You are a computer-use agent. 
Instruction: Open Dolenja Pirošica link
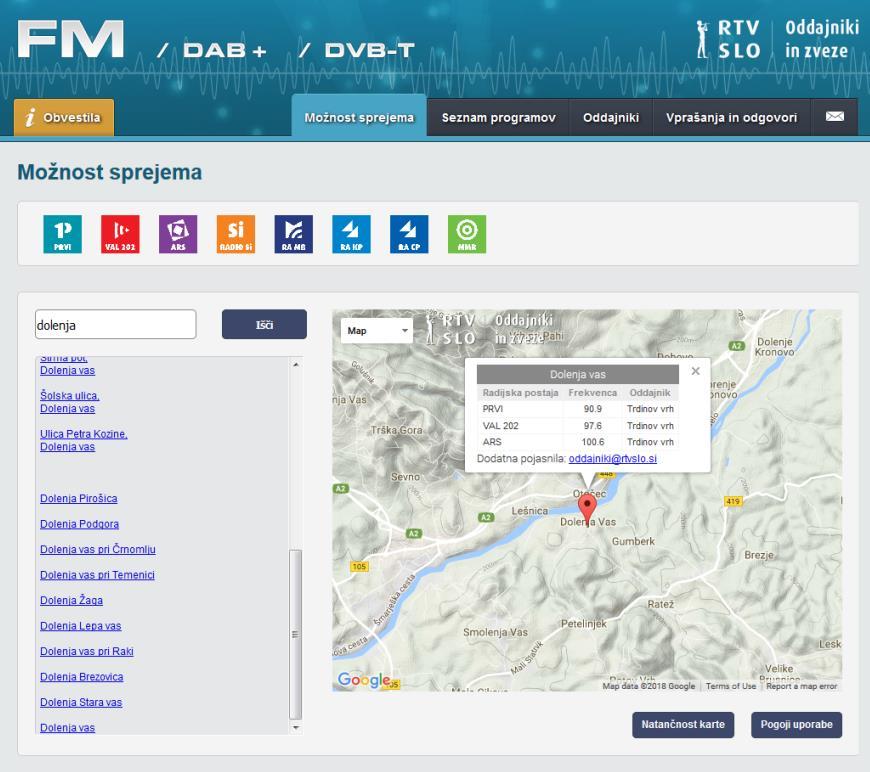click(x=79, y=498)
